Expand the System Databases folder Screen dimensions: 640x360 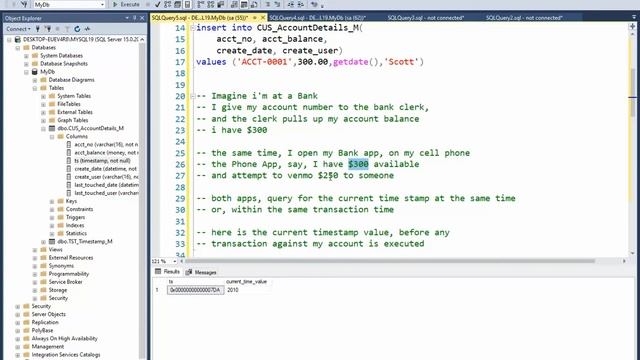coord(27,56)
